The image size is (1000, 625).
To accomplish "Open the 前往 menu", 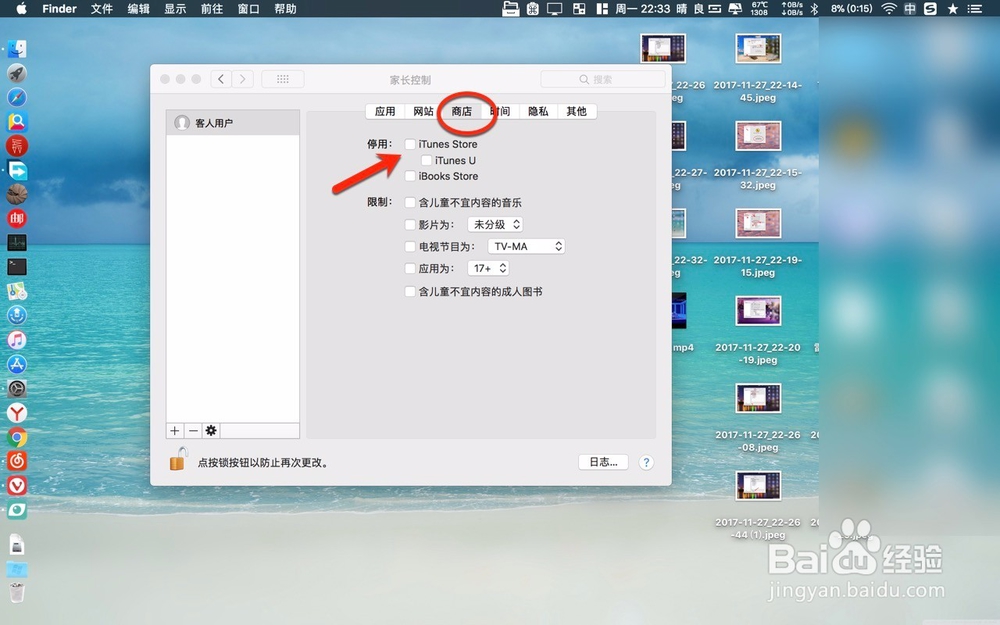I will [x=212, y=8].
